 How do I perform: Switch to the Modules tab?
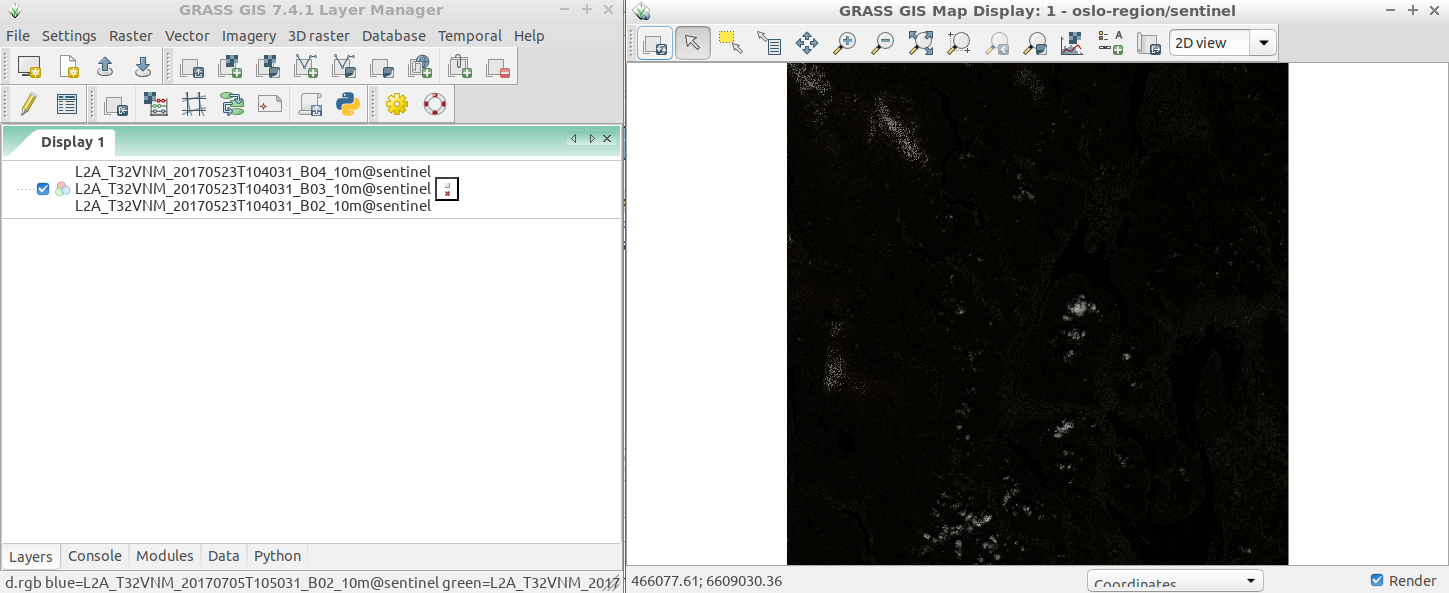pyautogui.click(x=165, y=556)
